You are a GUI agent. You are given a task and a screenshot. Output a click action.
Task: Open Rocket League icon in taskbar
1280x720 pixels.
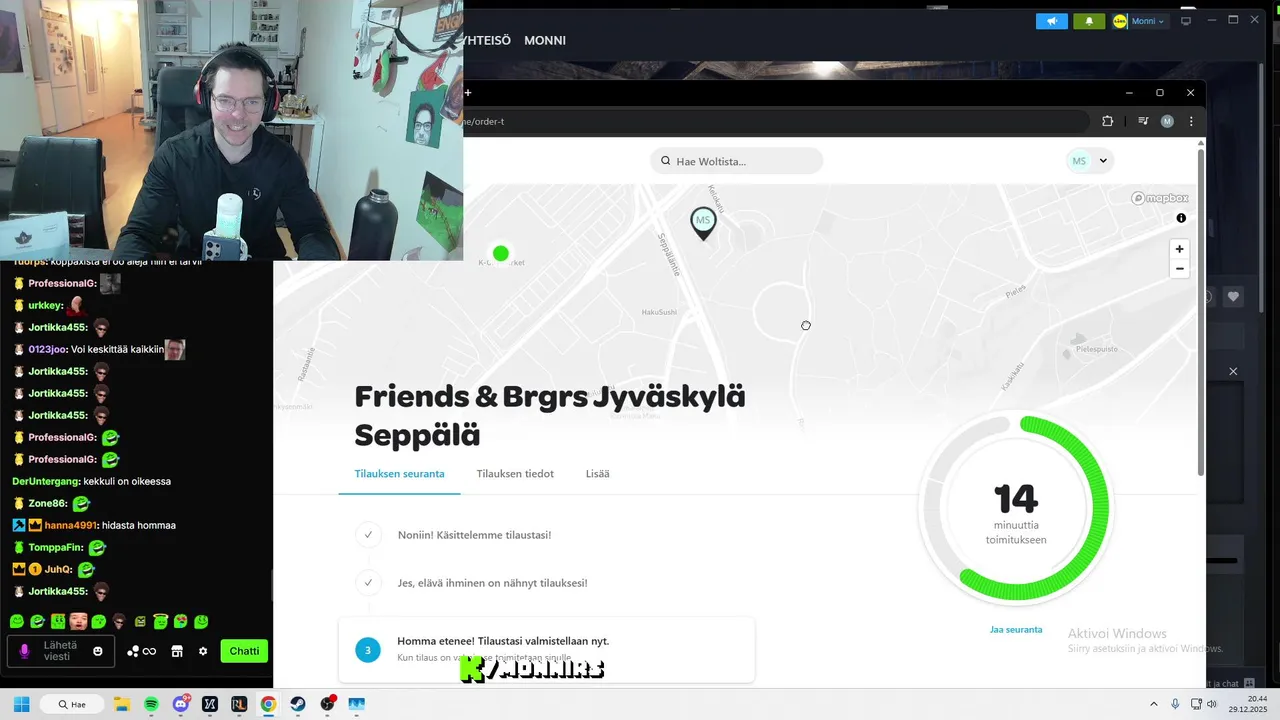[x=239, y=704]
